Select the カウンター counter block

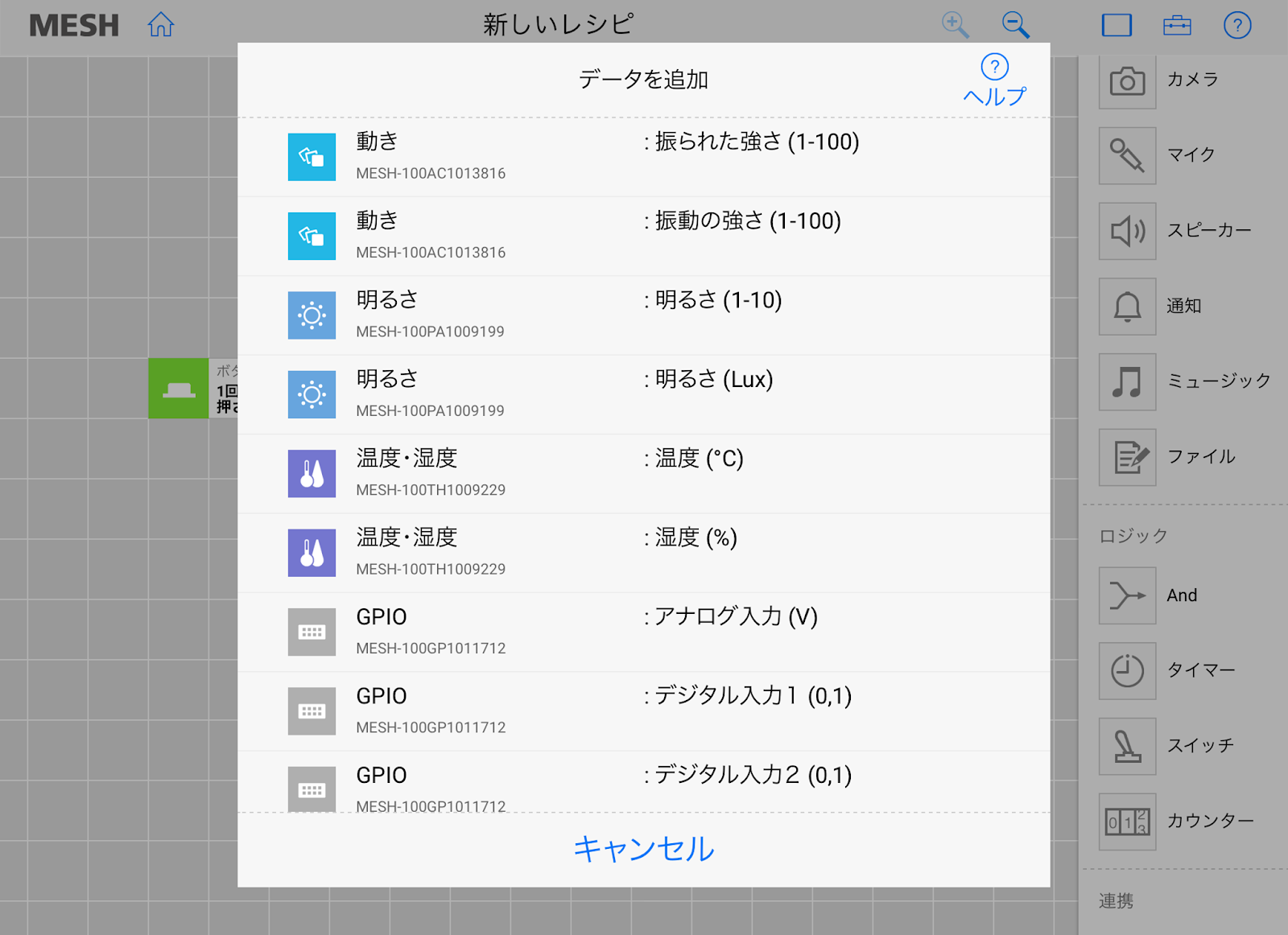point(1128,822)
